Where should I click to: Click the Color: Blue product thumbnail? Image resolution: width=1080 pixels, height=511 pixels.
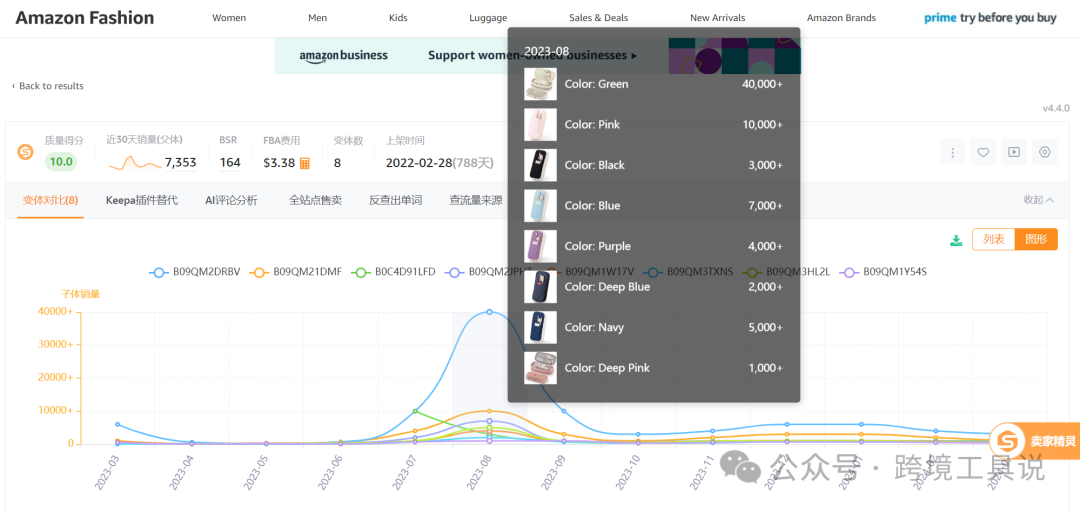click(x=540, y=206)
